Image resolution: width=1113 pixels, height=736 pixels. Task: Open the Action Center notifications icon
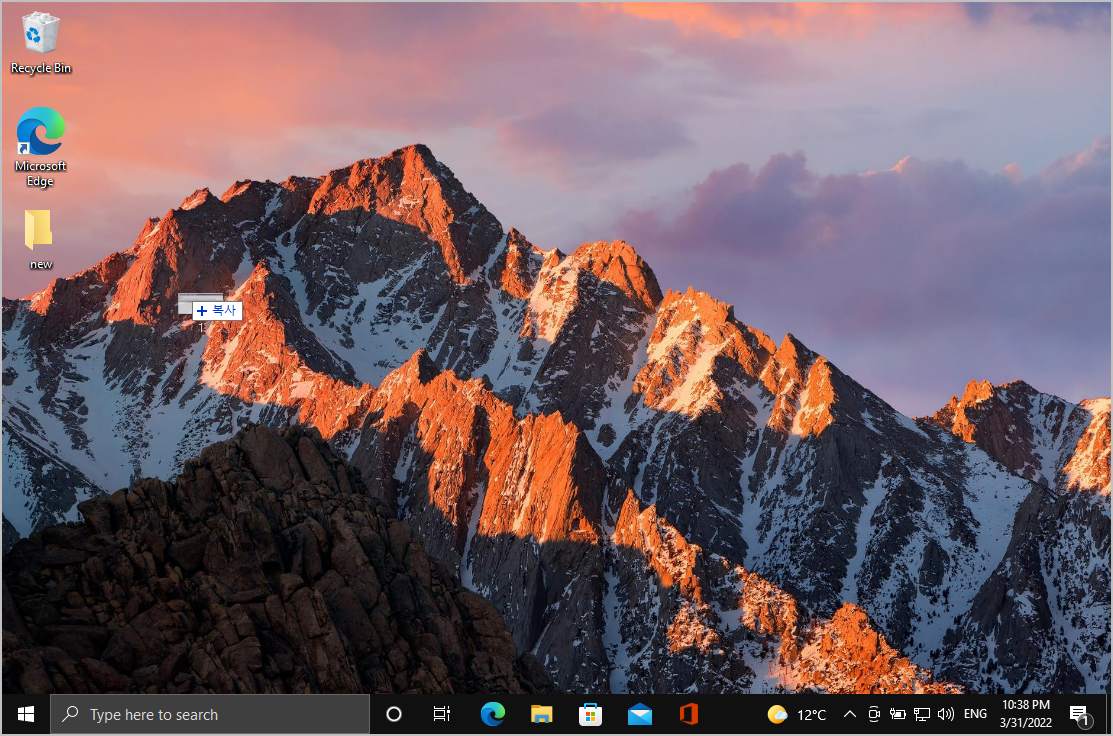[x=1080, y=715]
